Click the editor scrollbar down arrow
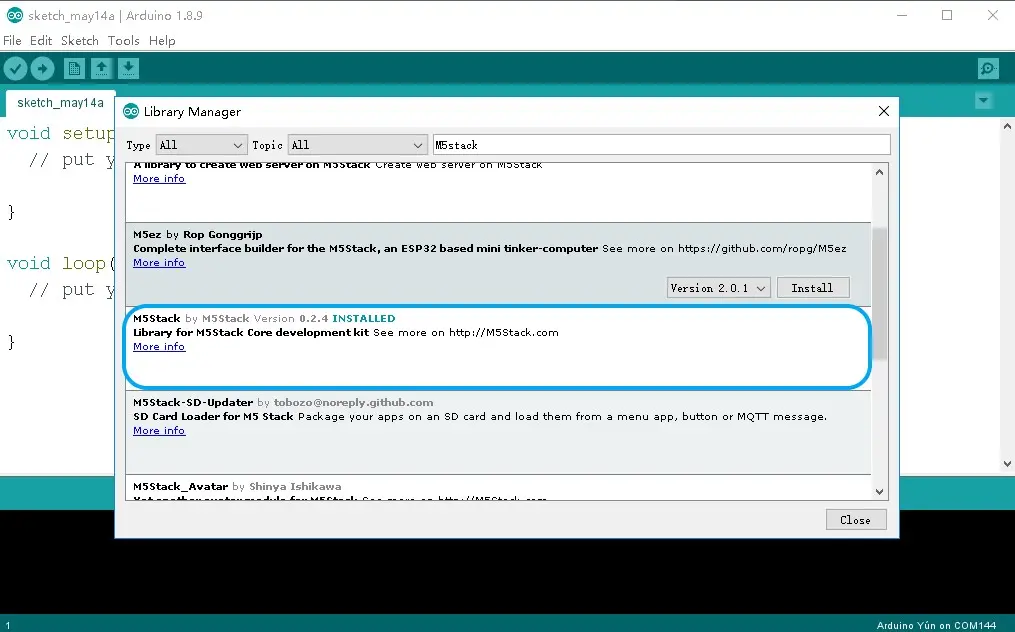This screenshot has width=1015, height=632. [x=1007, y=464]
